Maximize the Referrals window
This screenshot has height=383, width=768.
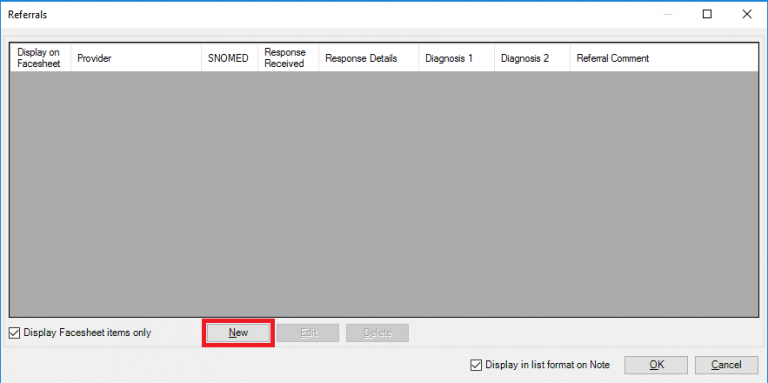[707, 14]
